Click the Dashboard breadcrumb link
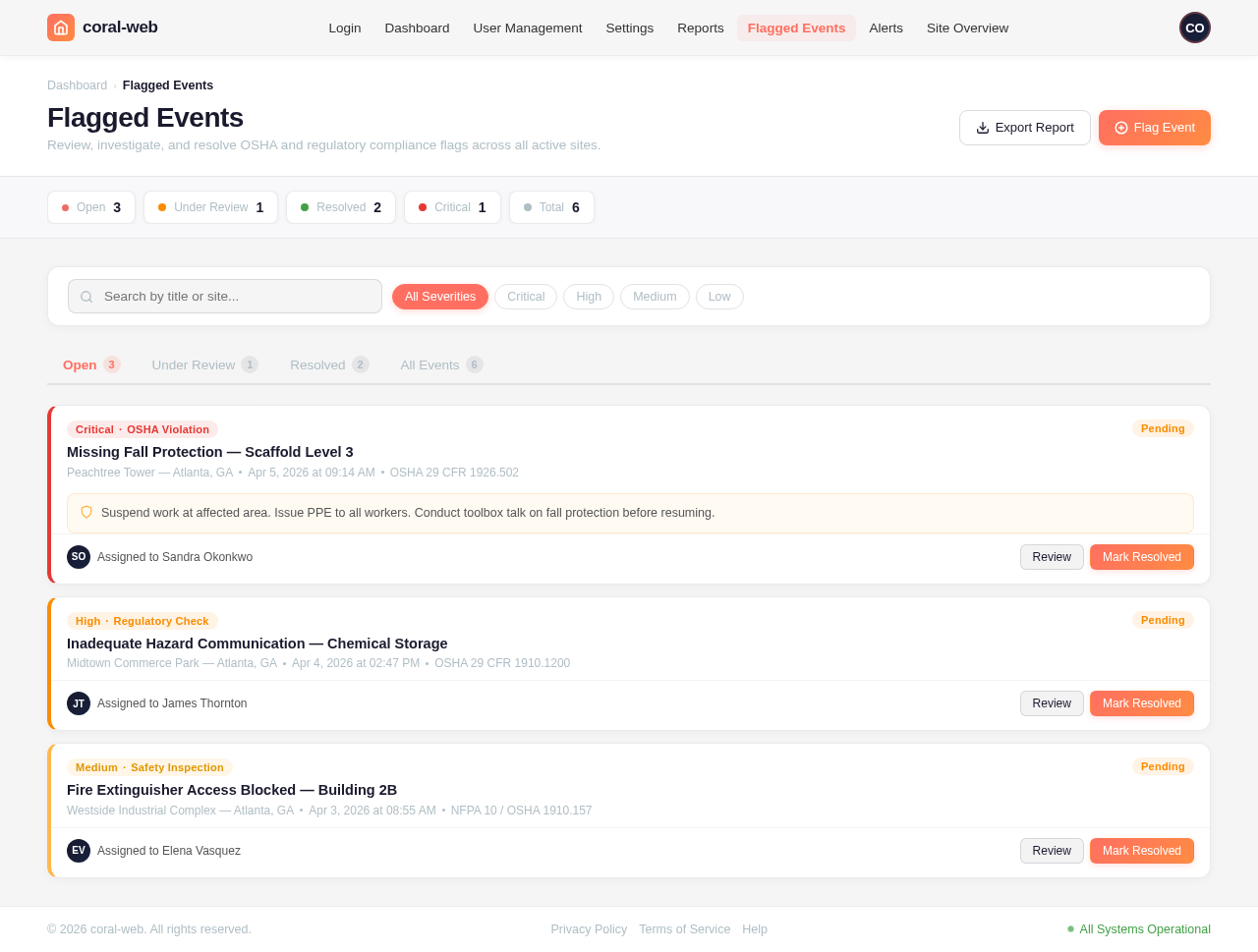Viewport: 1258px width, 952px height. pyautogui.click(x=77, y=85)
